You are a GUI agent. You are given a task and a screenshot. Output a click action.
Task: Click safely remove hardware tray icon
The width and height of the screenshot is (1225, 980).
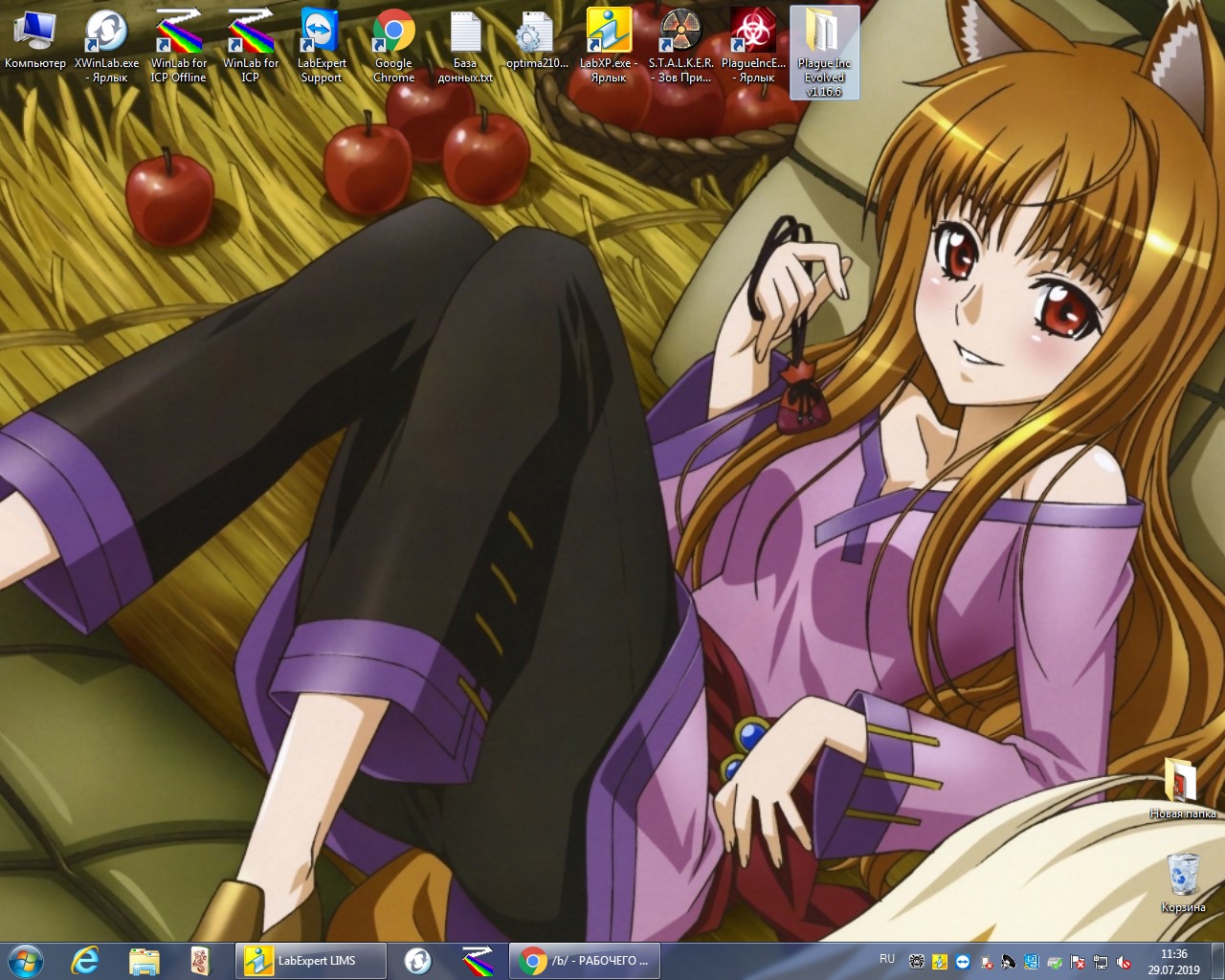(x=1055, y=963)
